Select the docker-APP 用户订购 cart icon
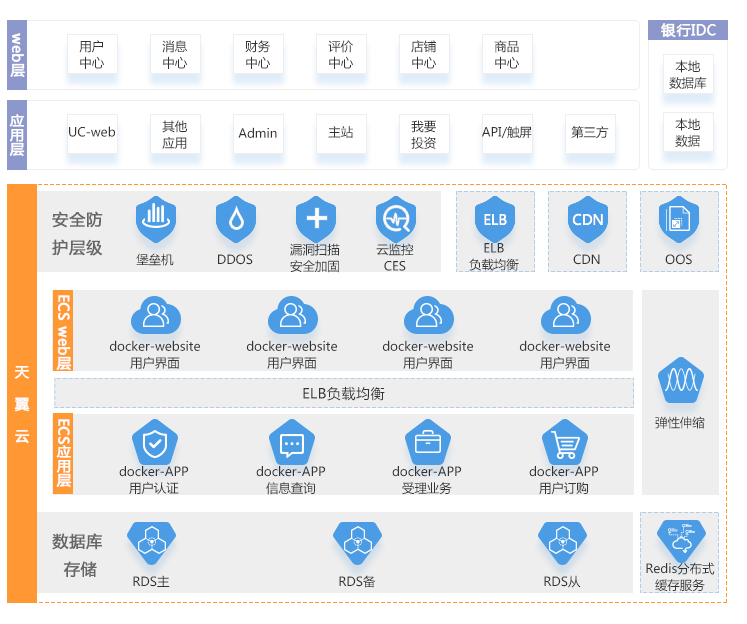 tap(565, 443)
